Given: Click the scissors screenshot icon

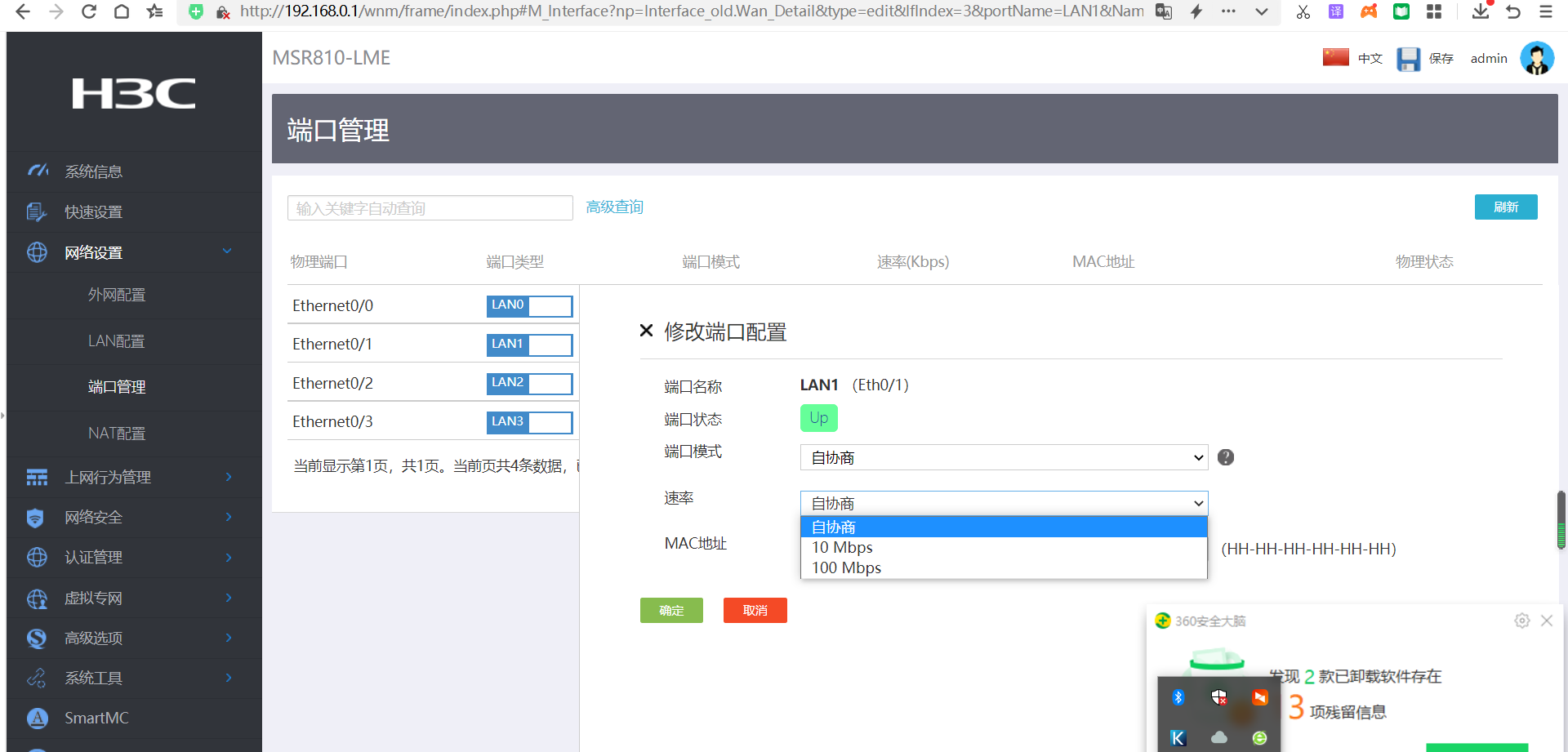Looking at the screenshot, I should (1303, 11).
